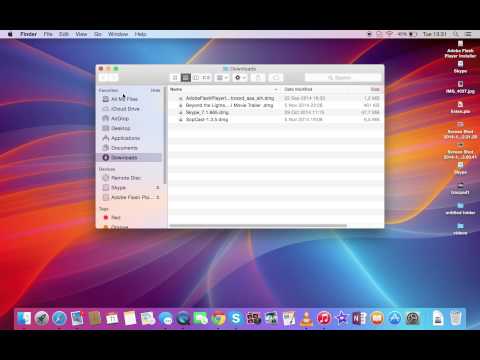This screenshot has height=360, width=480.
Task: Open VLC from the Dock
Action: 306,318
